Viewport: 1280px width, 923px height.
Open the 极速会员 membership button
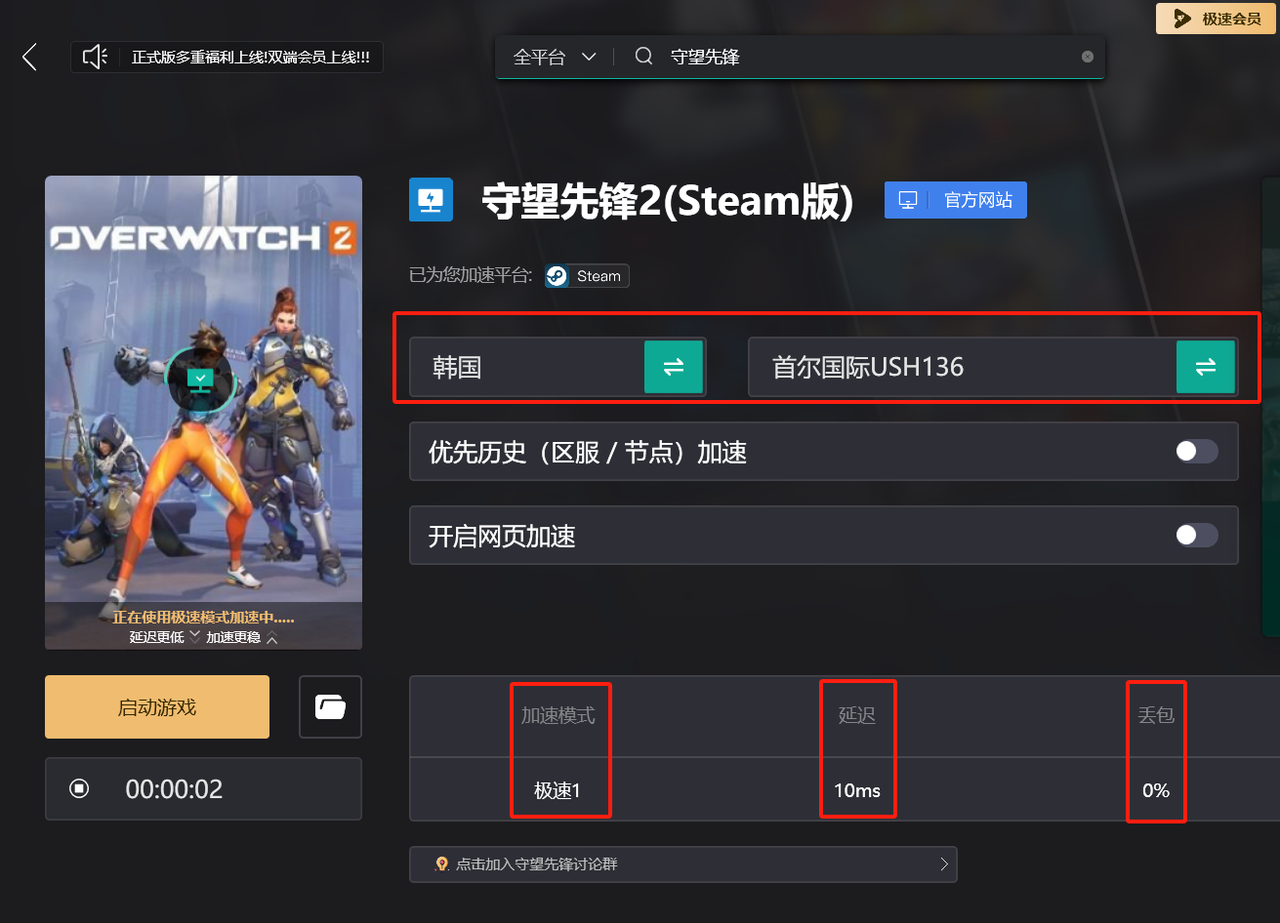tap(1216, 19)
